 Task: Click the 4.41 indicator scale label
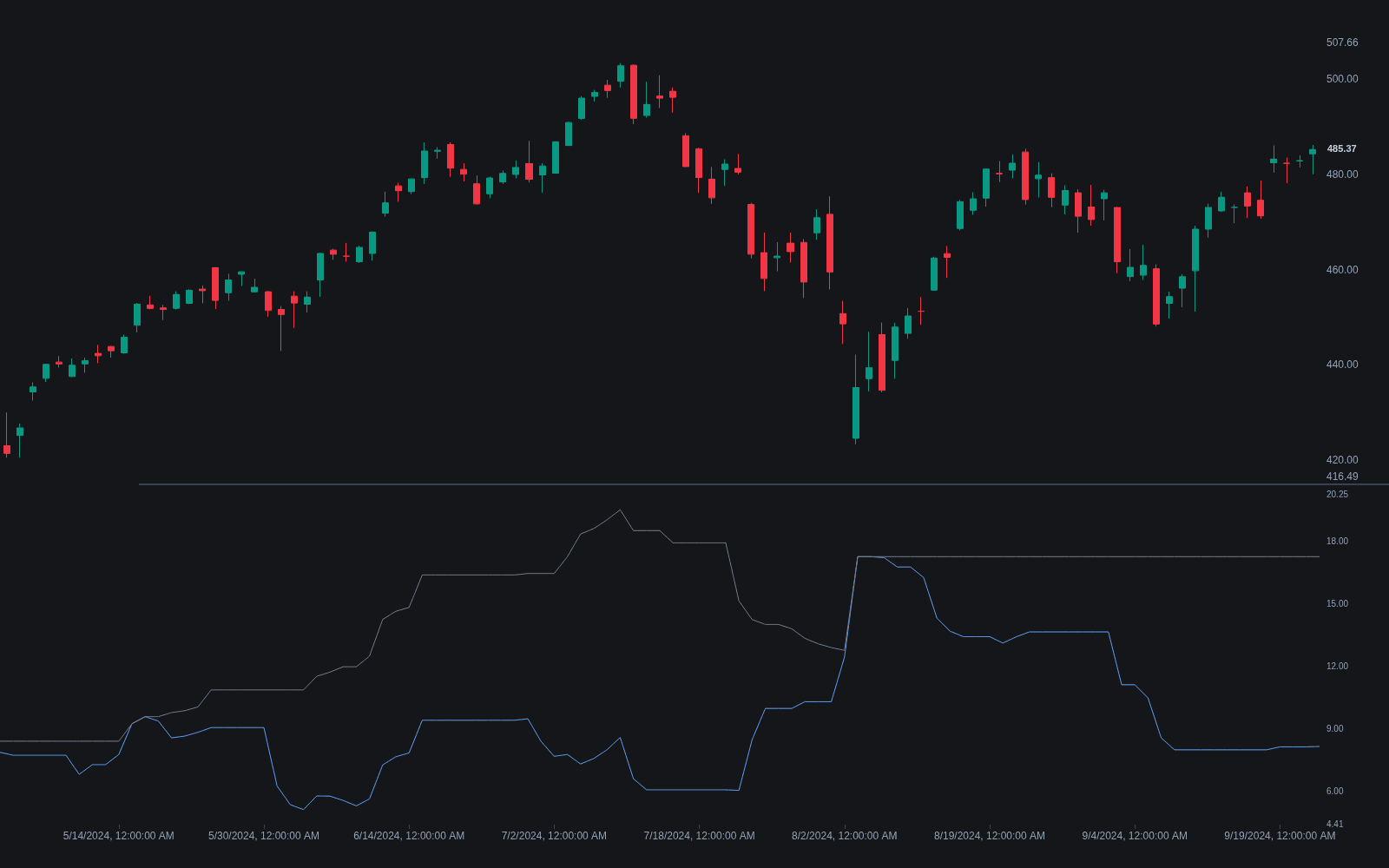pyautogui.click(x=1334, y=825)
